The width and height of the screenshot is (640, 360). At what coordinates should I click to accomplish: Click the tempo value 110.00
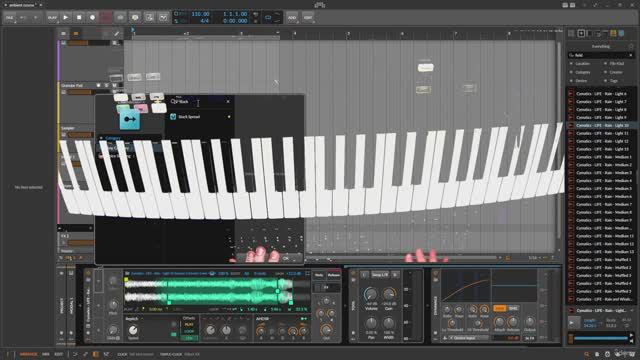[x=200, y=14]
